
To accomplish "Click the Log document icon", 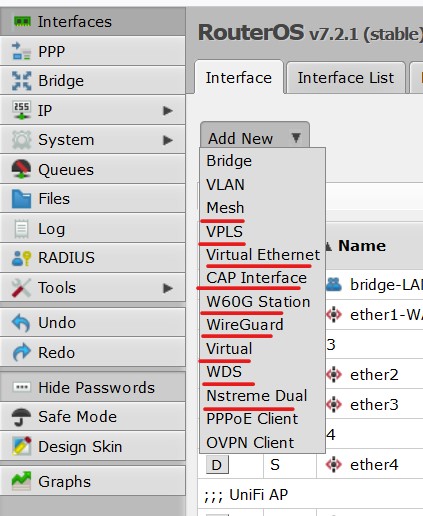I will (21, 229).
